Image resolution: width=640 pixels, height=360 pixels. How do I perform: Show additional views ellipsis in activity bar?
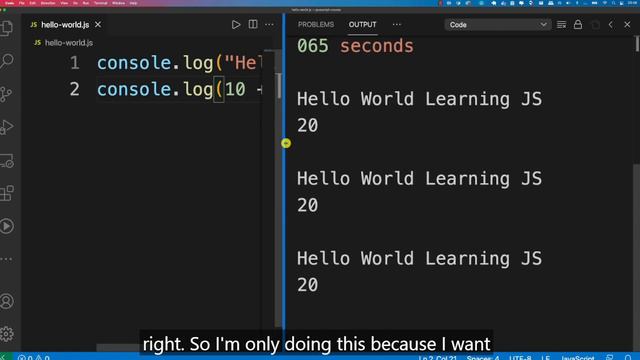(x=7, y=259)
